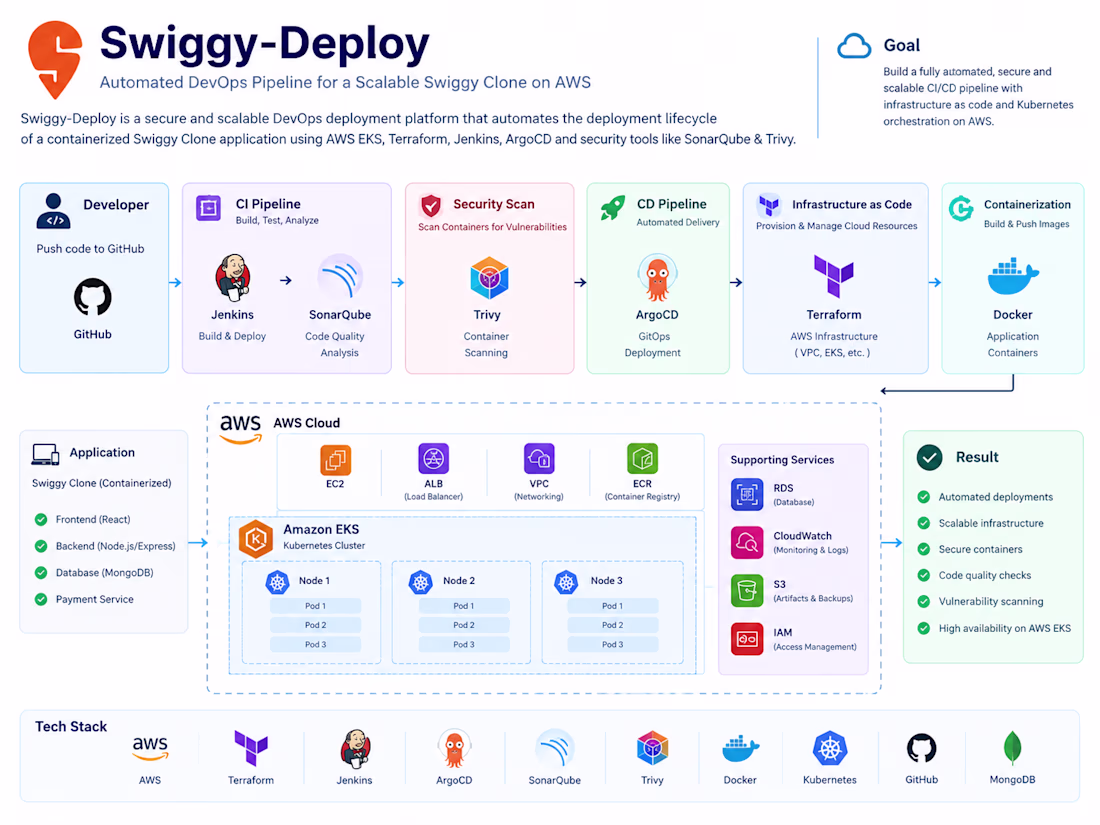Image resolution: width=1100 pixels, height=825 pixels.
Task: Click the AWS logo beside AWS Cloud
Action: tap(241, 429)
